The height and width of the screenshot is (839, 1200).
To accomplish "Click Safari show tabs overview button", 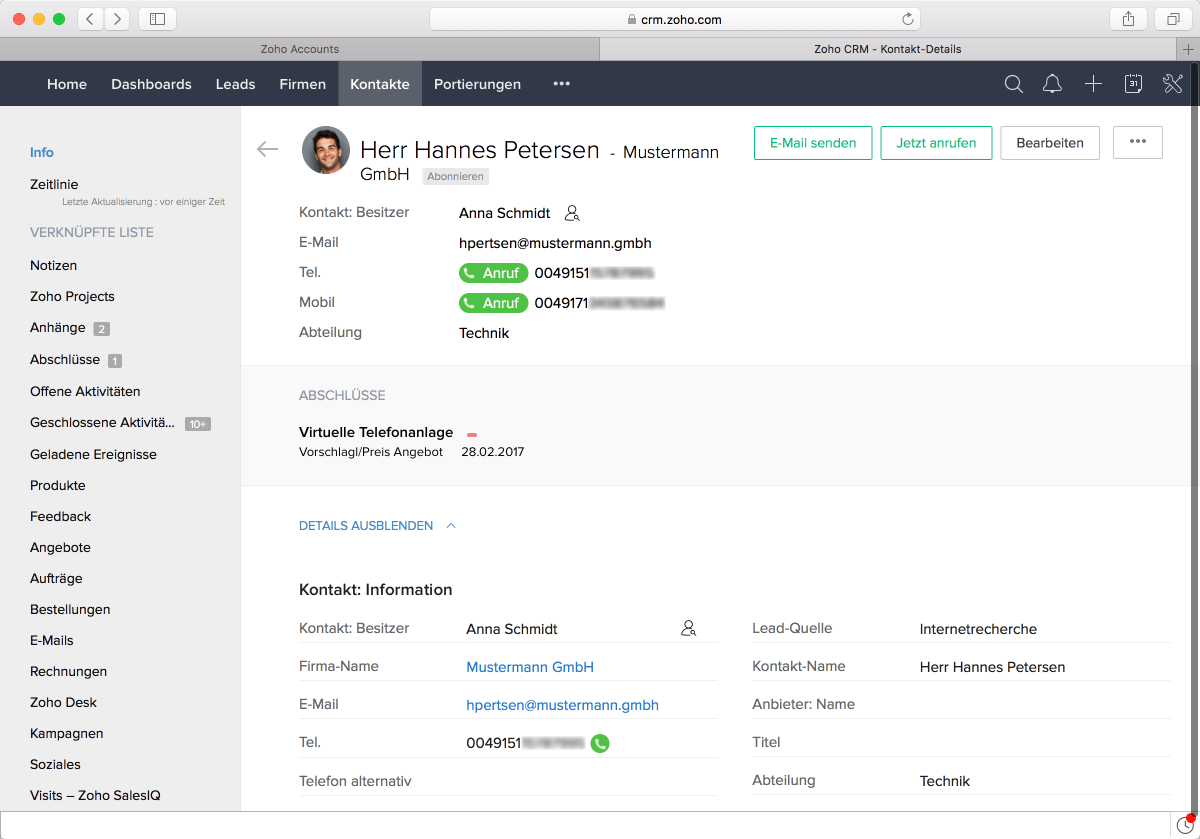I will pos(1172,19).
